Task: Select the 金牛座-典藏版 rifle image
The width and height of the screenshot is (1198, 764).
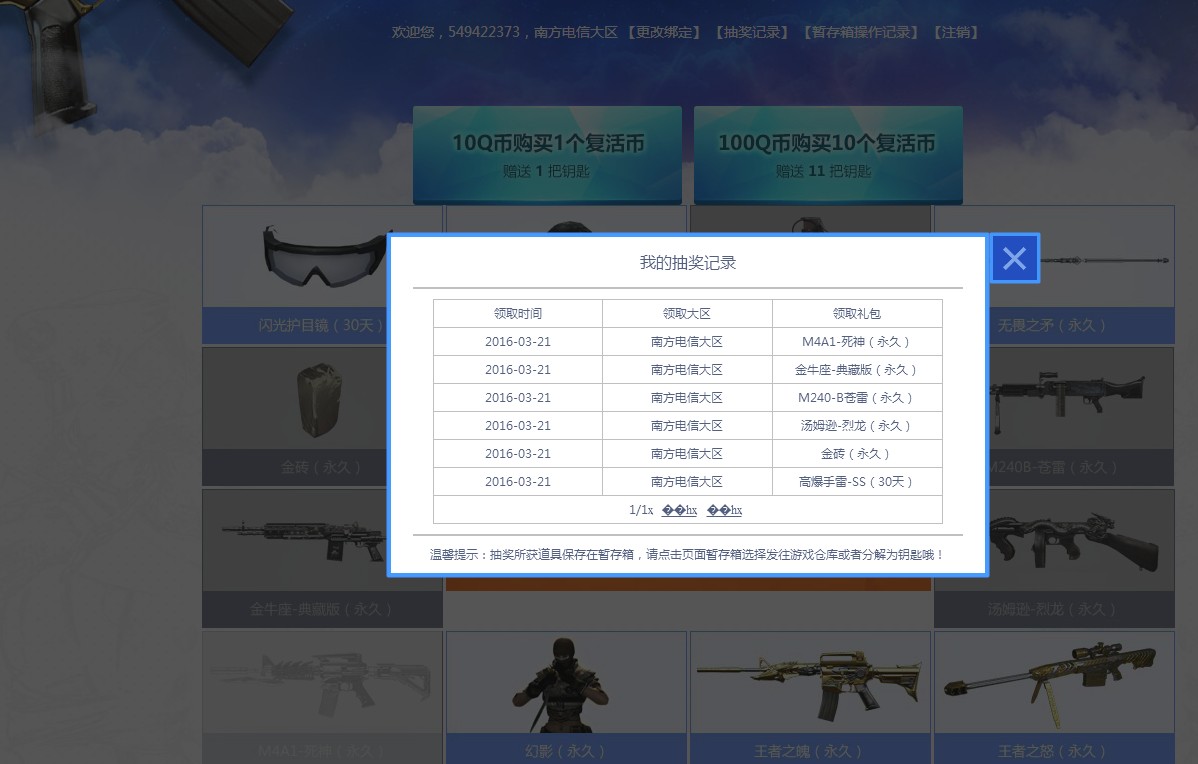Action: pos(306,539)
